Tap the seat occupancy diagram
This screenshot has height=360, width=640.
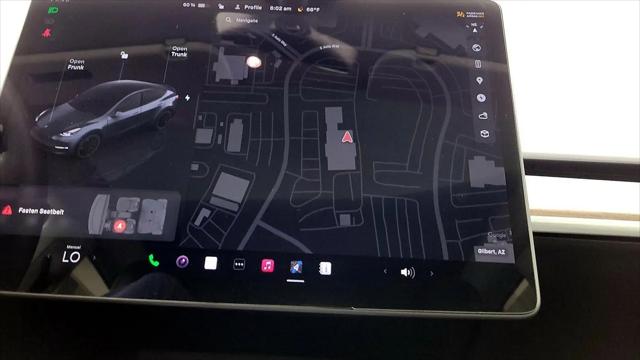128,216
